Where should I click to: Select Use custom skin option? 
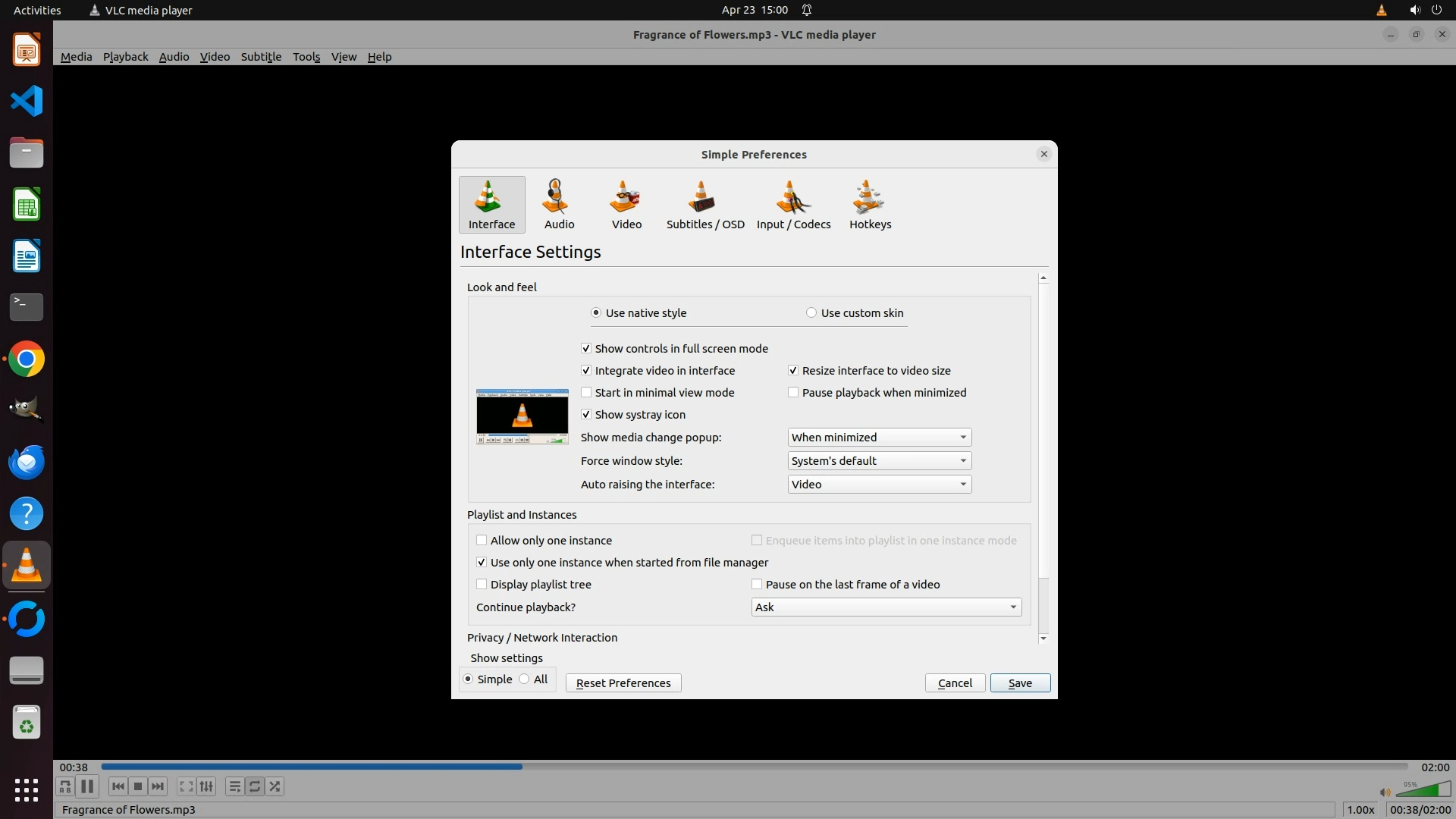click(x=811, y=313)
